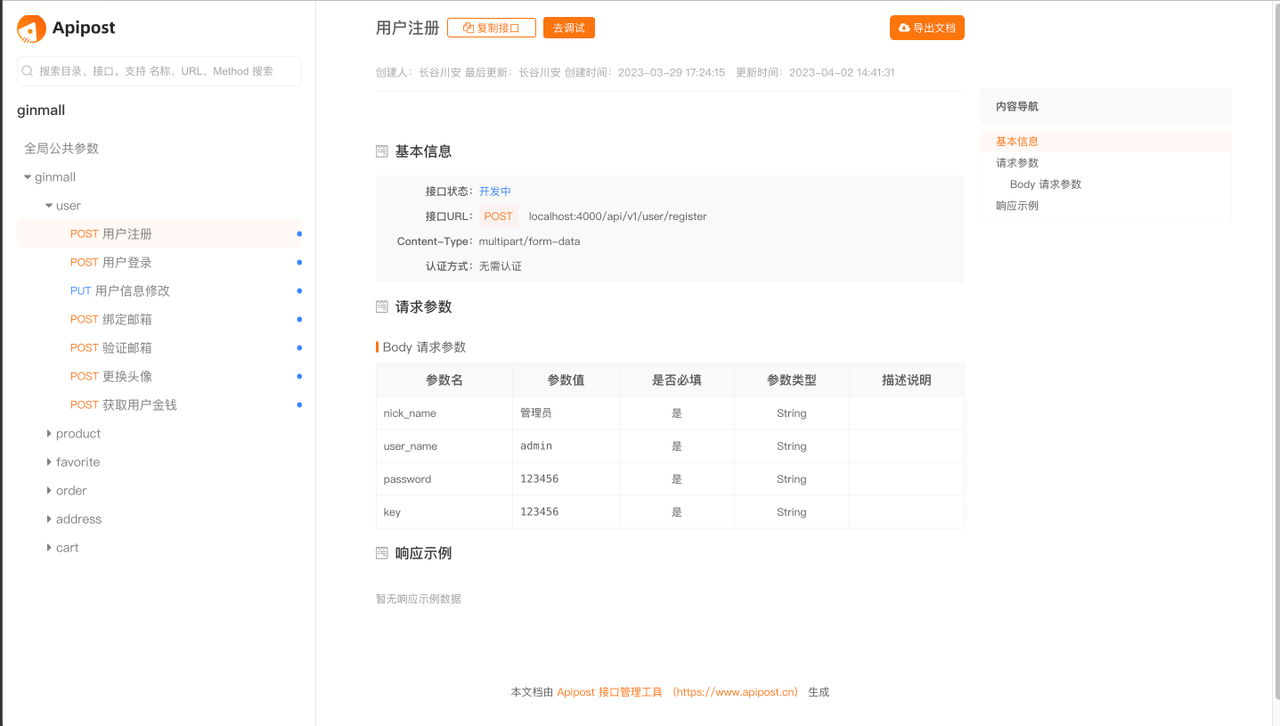Select POST 验证邮箱 endpoint
The image size is (1280, 726).
[x=160, y=348]
